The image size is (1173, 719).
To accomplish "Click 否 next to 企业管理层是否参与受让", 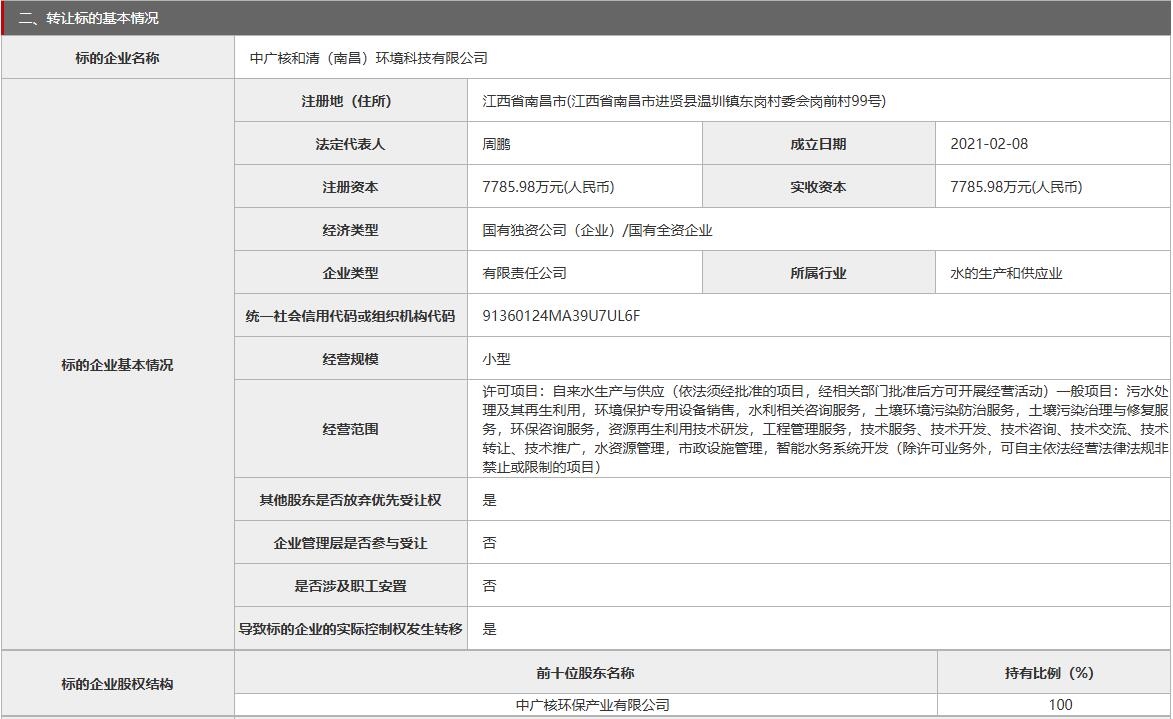I will pos(484,542).
